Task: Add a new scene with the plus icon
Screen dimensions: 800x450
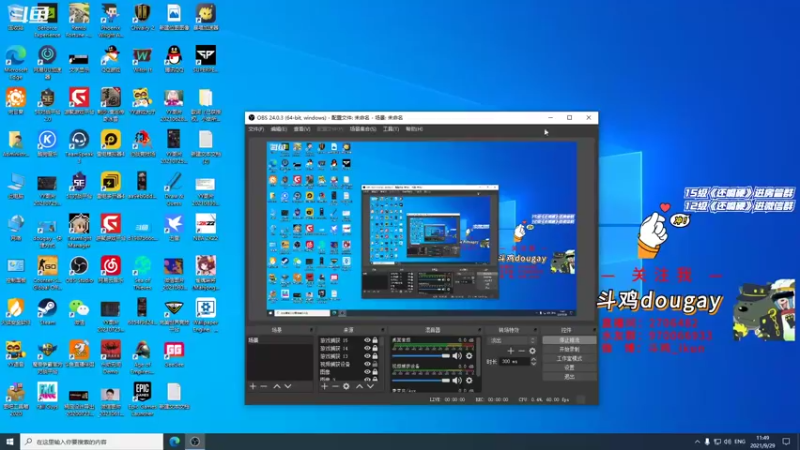Action: tap(253, 387)
